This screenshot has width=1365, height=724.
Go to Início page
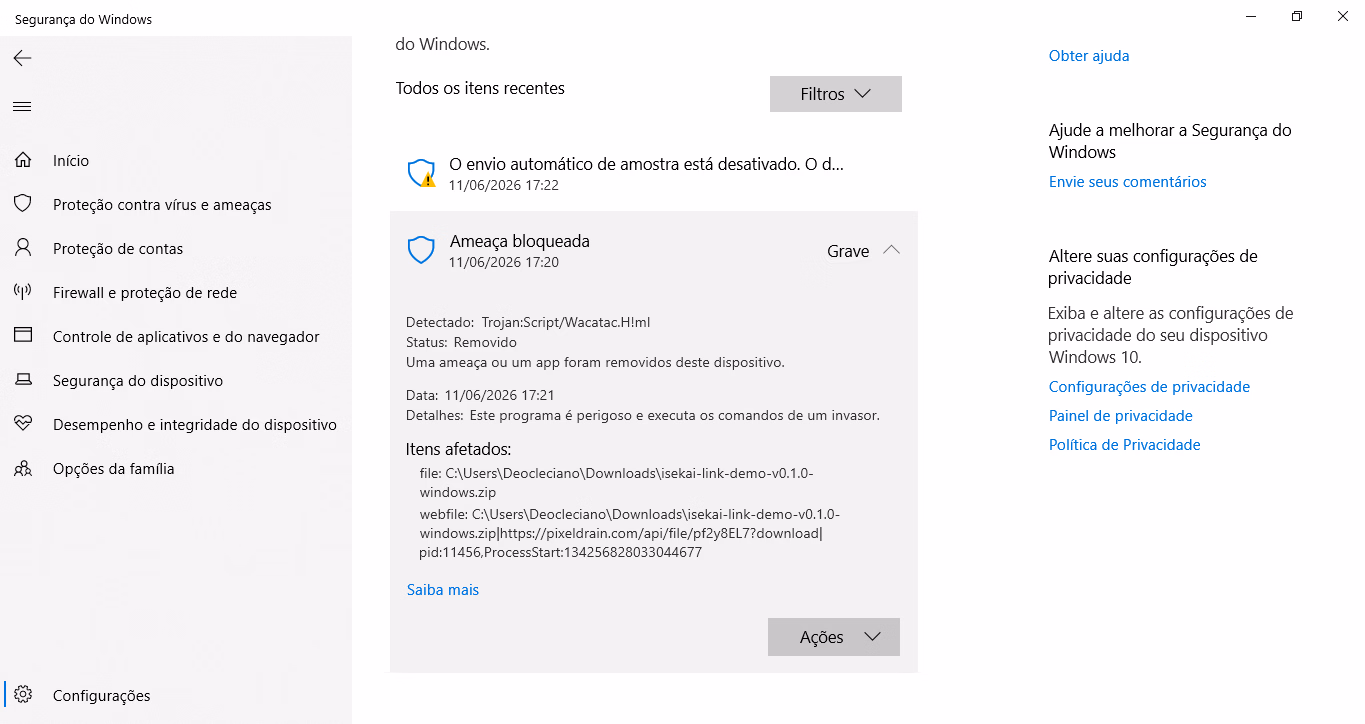pos(71,160)
